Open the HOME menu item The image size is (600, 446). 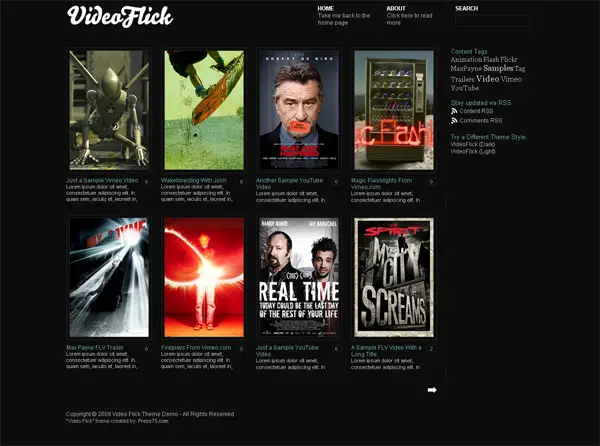326,8
